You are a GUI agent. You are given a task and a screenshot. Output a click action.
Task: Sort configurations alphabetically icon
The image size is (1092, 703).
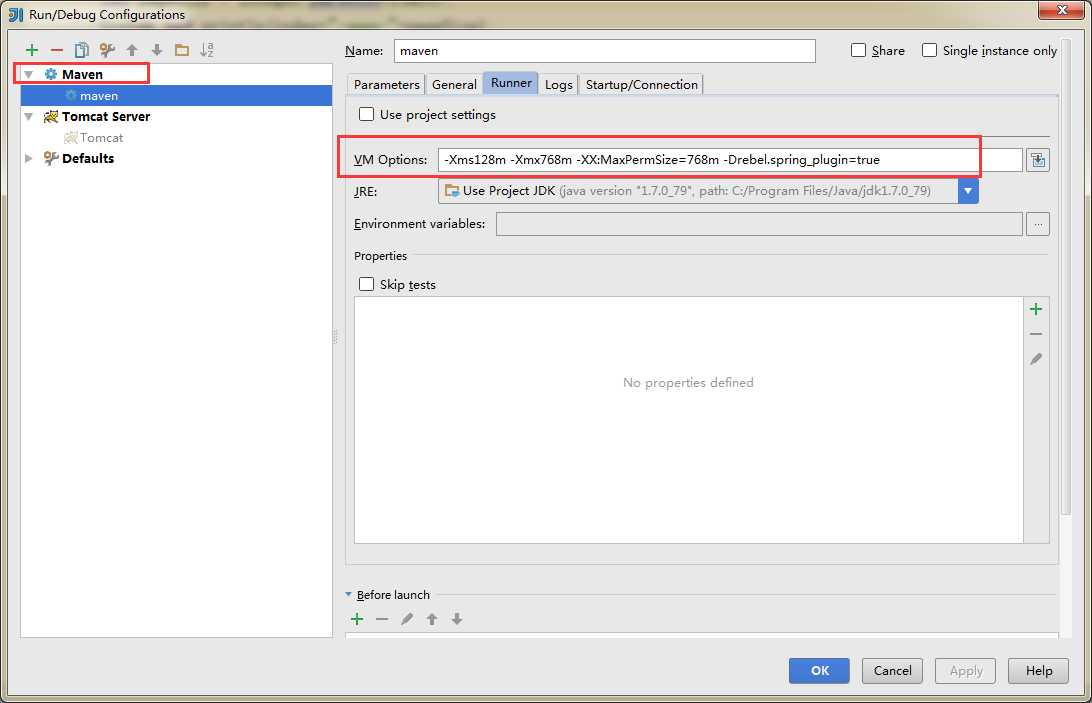point(207,50)
